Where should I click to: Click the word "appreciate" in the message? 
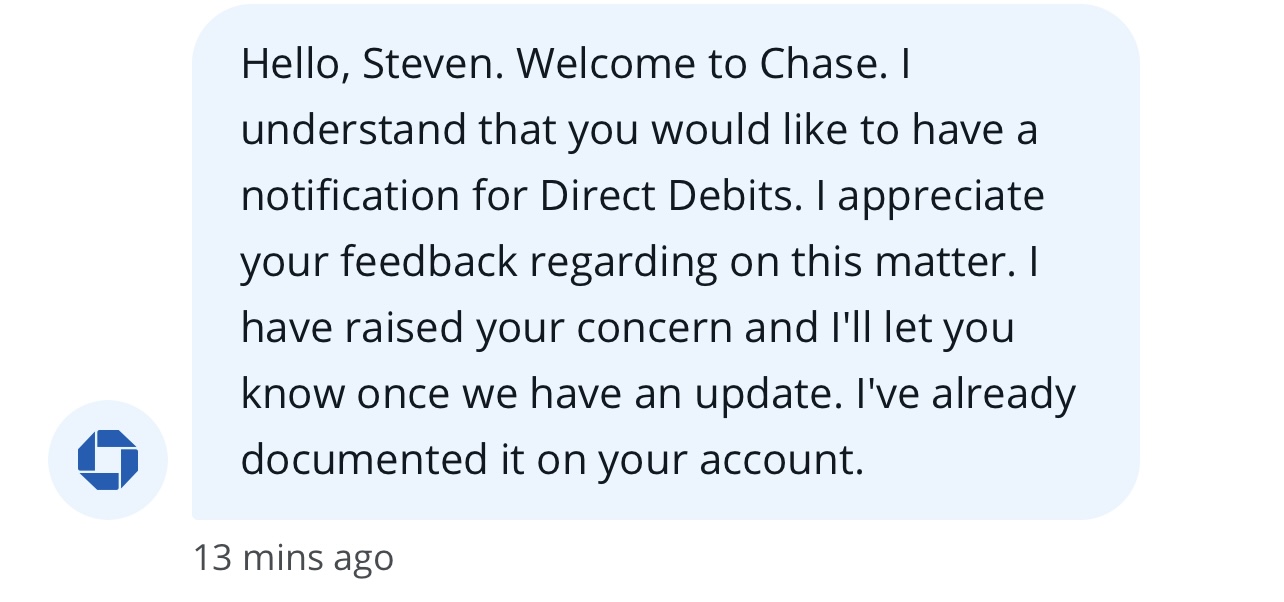point(941,198)
